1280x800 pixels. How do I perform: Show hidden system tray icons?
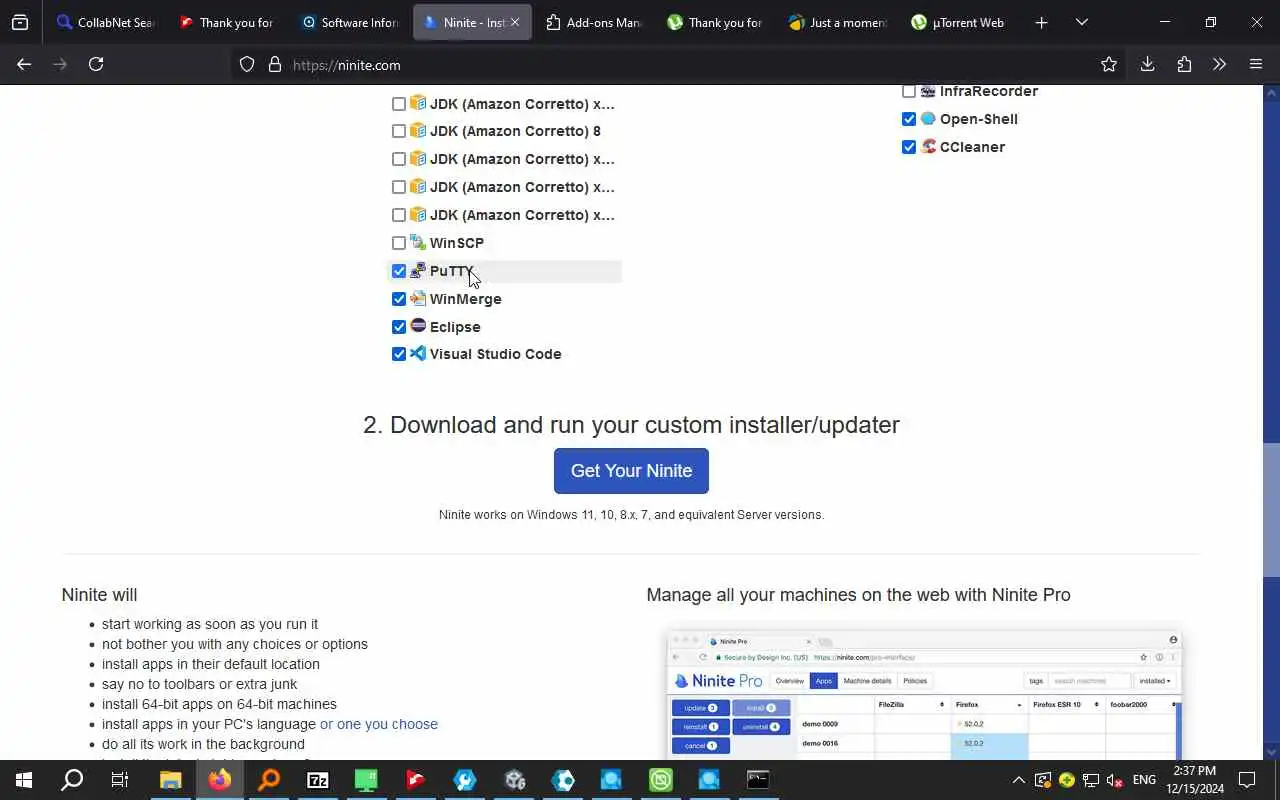(1018, 780)
